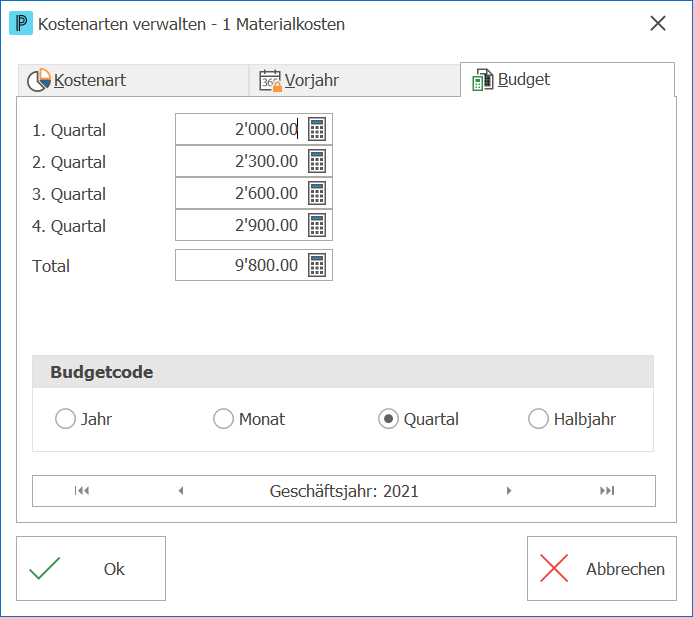Image resolution: width=693 pixels, height=617 pixels.
Task: Switch to the Kostenart tab
Action: click(x=133, y=80)
